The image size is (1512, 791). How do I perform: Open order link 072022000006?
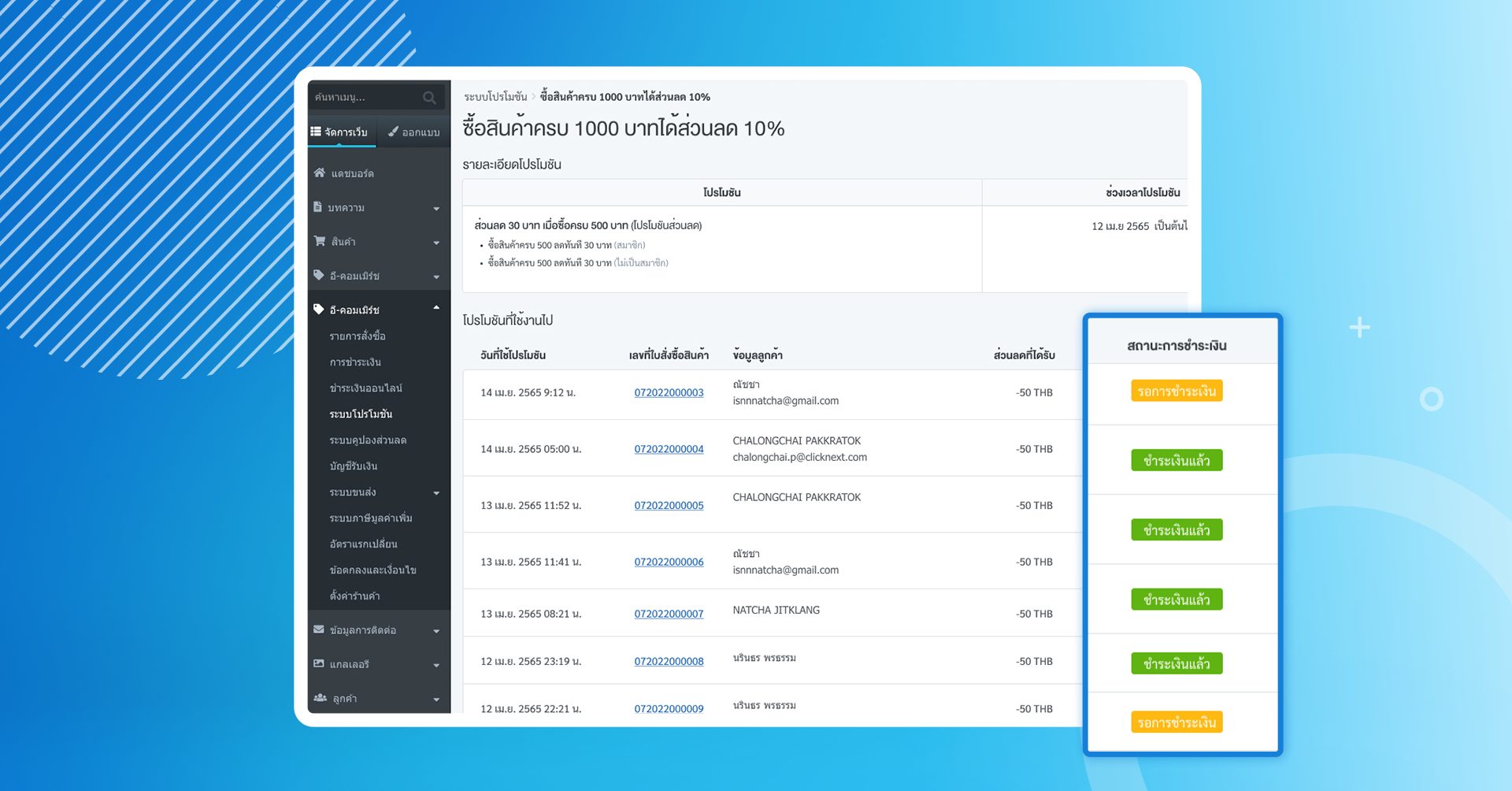669,562
